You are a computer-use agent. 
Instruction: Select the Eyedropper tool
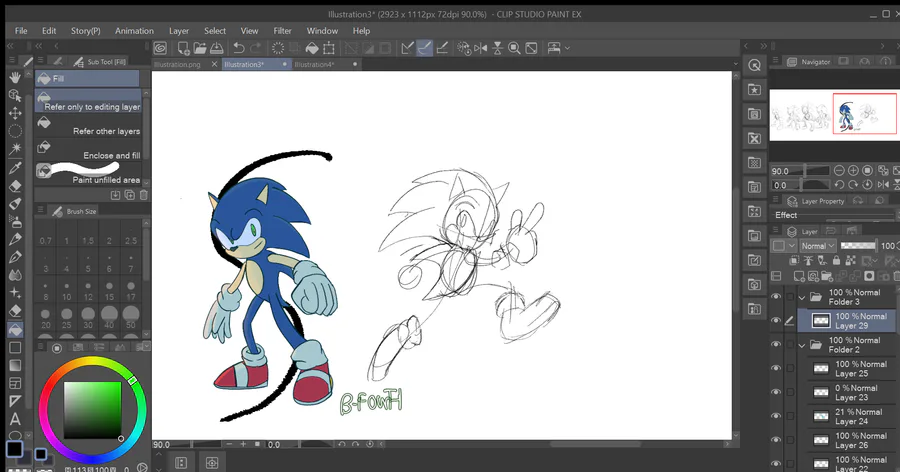pos(15,168)
